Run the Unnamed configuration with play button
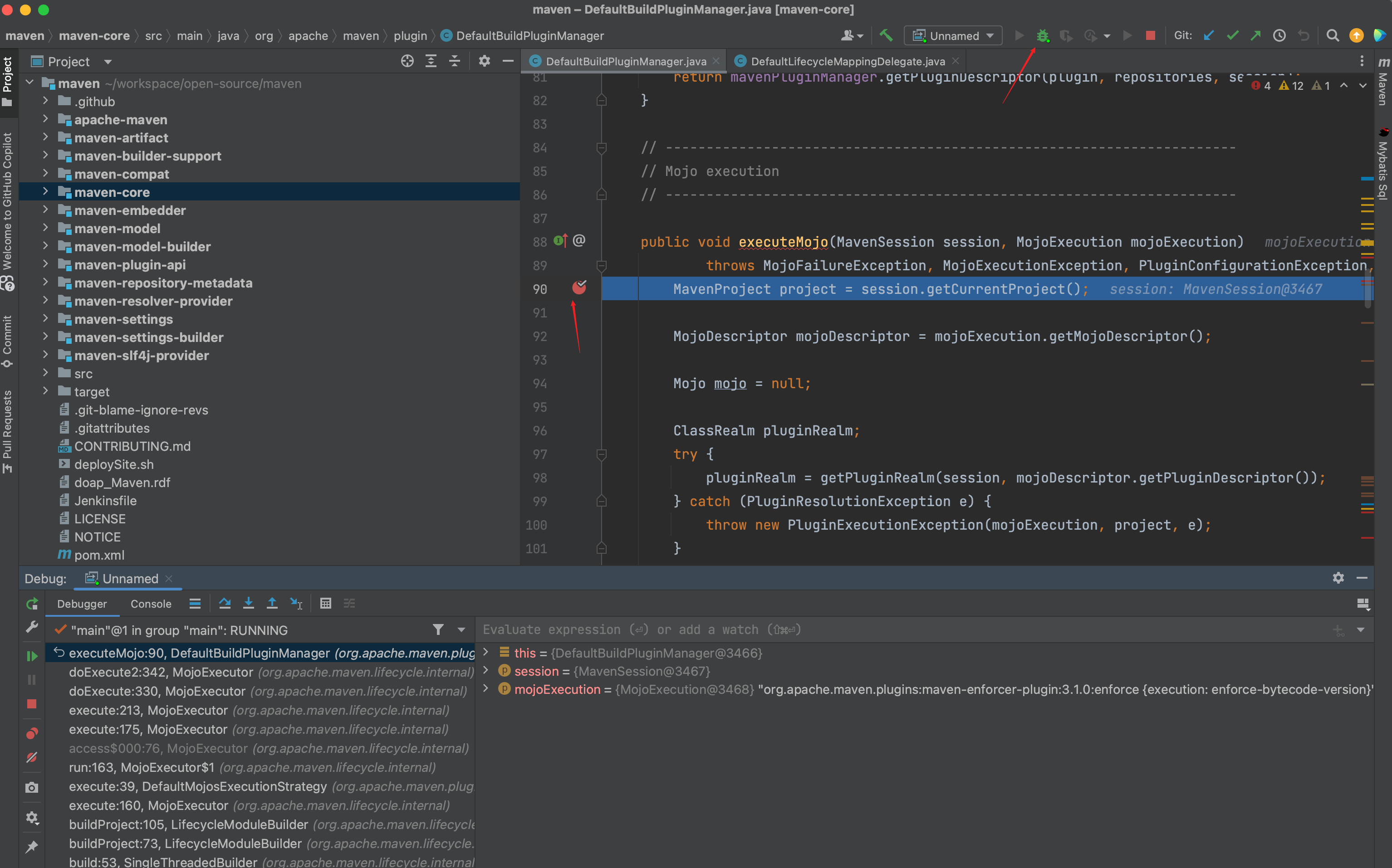The width and height of the screenshot is (1392, 868). click(1019, 35)
